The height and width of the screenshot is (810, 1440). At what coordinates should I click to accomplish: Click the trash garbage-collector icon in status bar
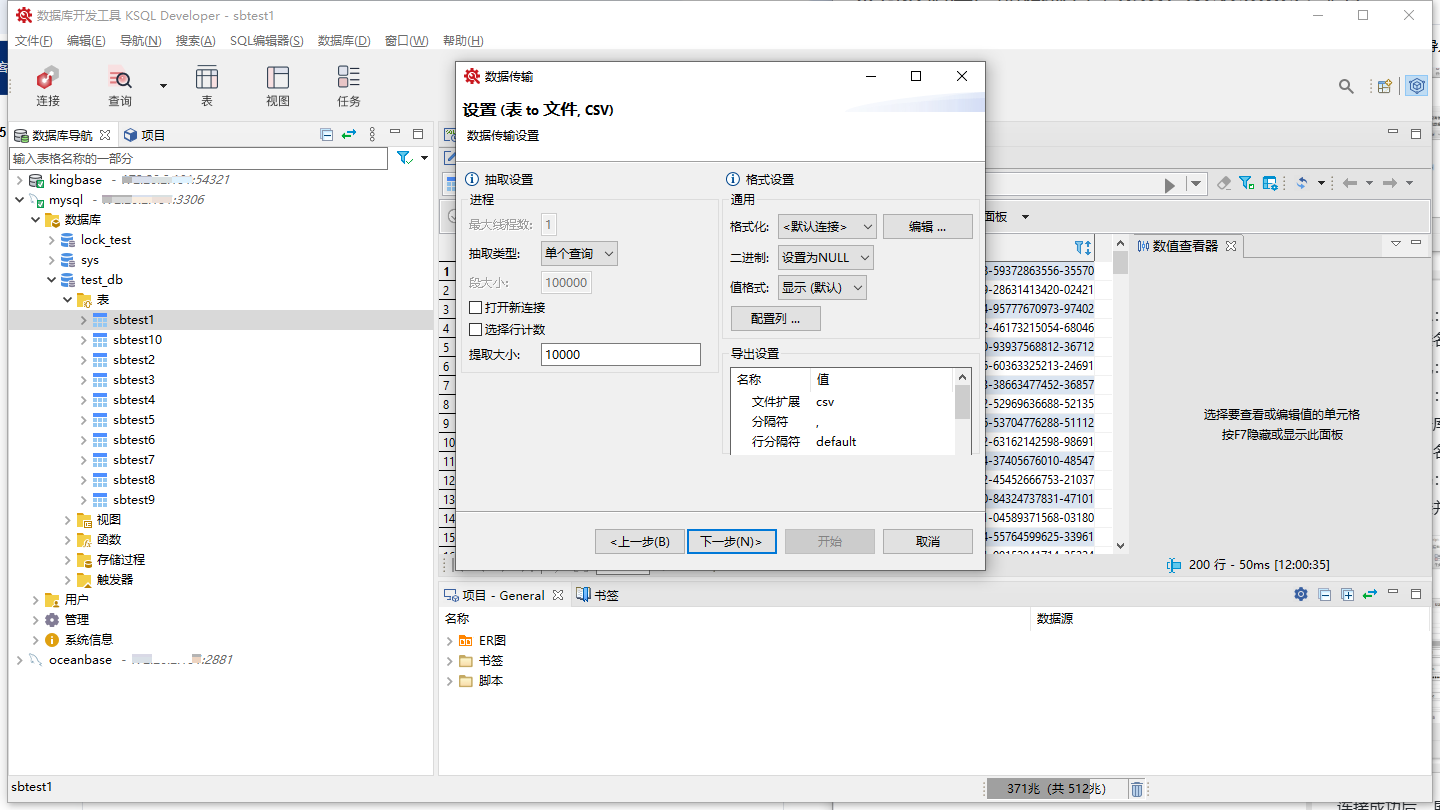[1137, 789]
